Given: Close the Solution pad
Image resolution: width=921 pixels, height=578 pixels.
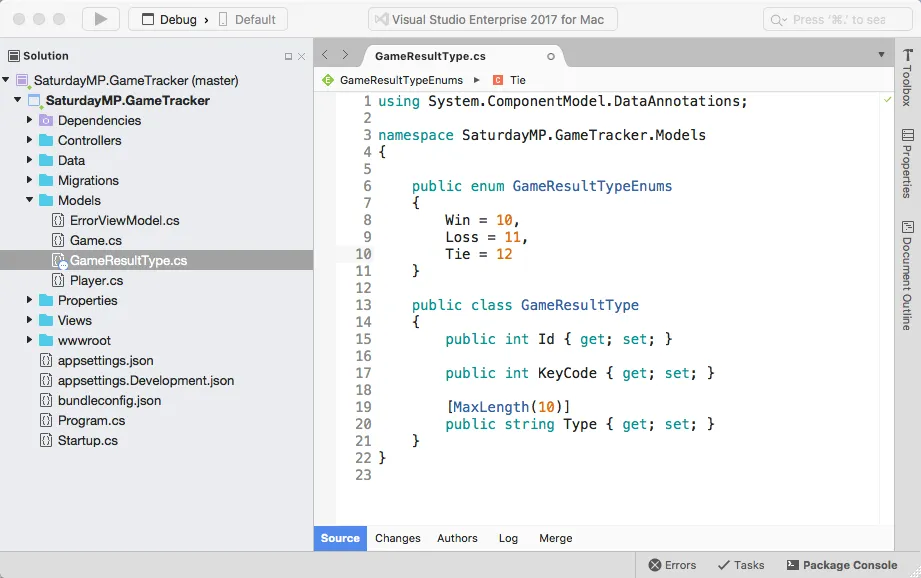Looking at the screenshot, I should (x=301, y=56).
